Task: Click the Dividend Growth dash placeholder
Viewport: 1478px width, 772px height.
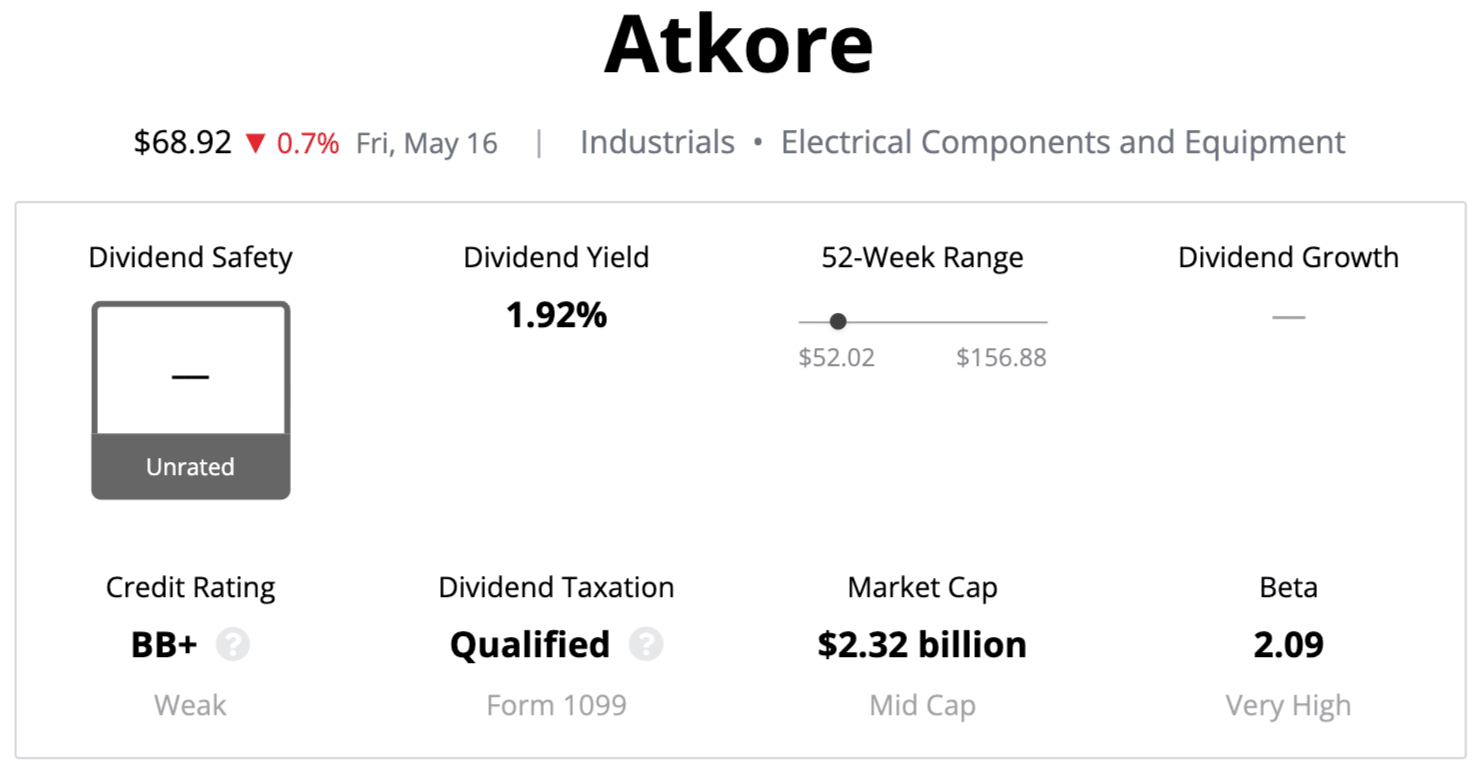Action: click(1288, 318)
